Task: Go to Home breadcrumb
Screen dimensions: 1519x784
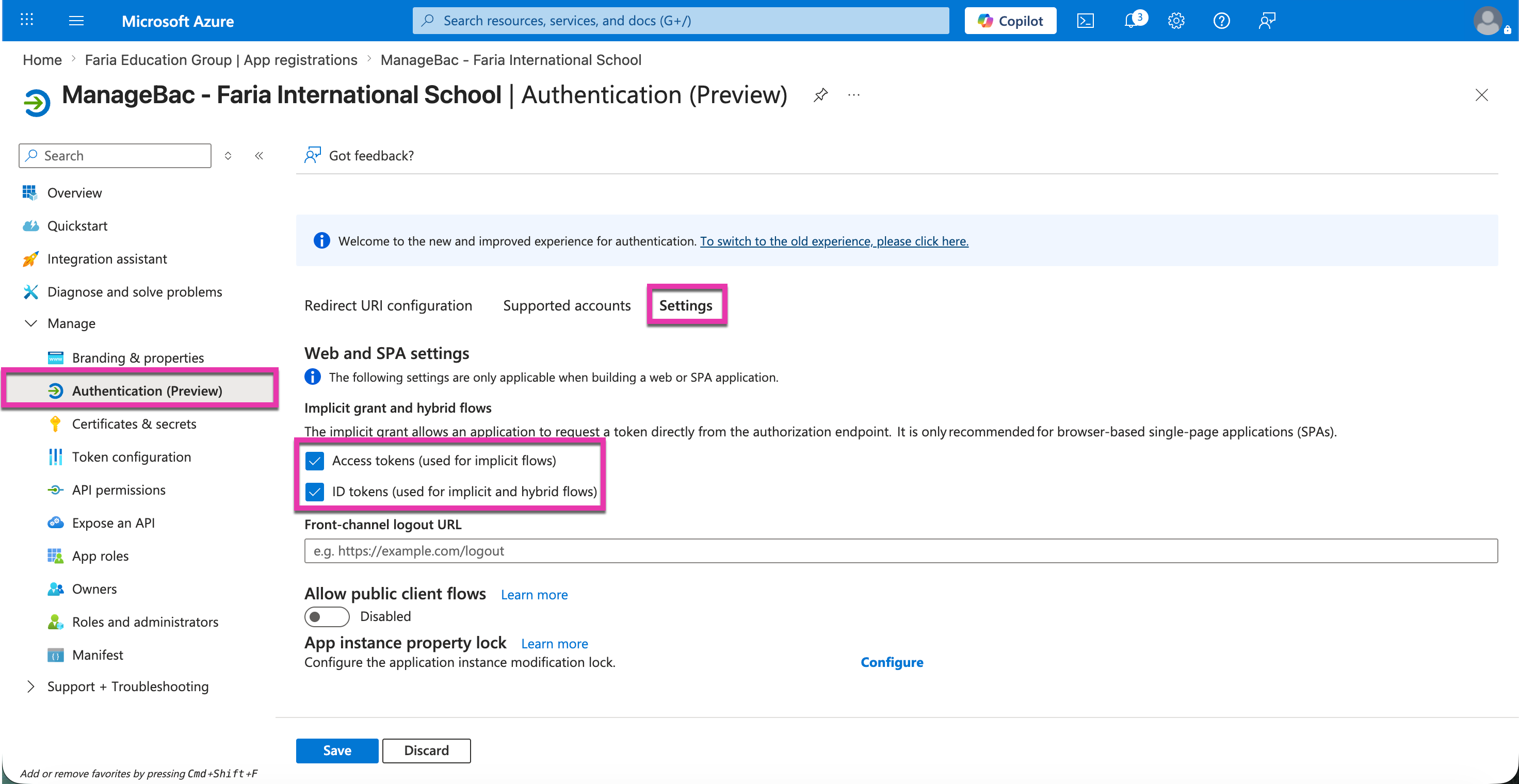Action: click(42, 59)
